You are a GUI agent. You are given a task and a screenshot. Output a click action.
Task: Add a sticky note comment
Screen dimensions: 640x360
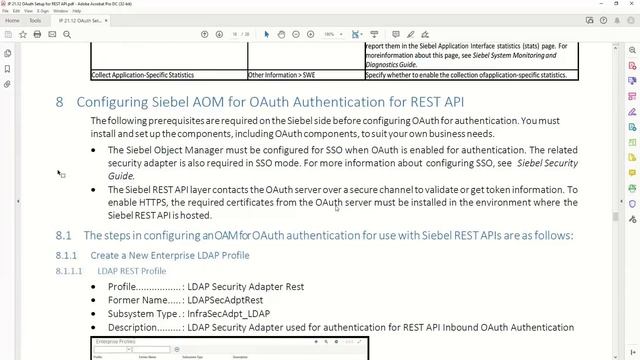point(396,35)
